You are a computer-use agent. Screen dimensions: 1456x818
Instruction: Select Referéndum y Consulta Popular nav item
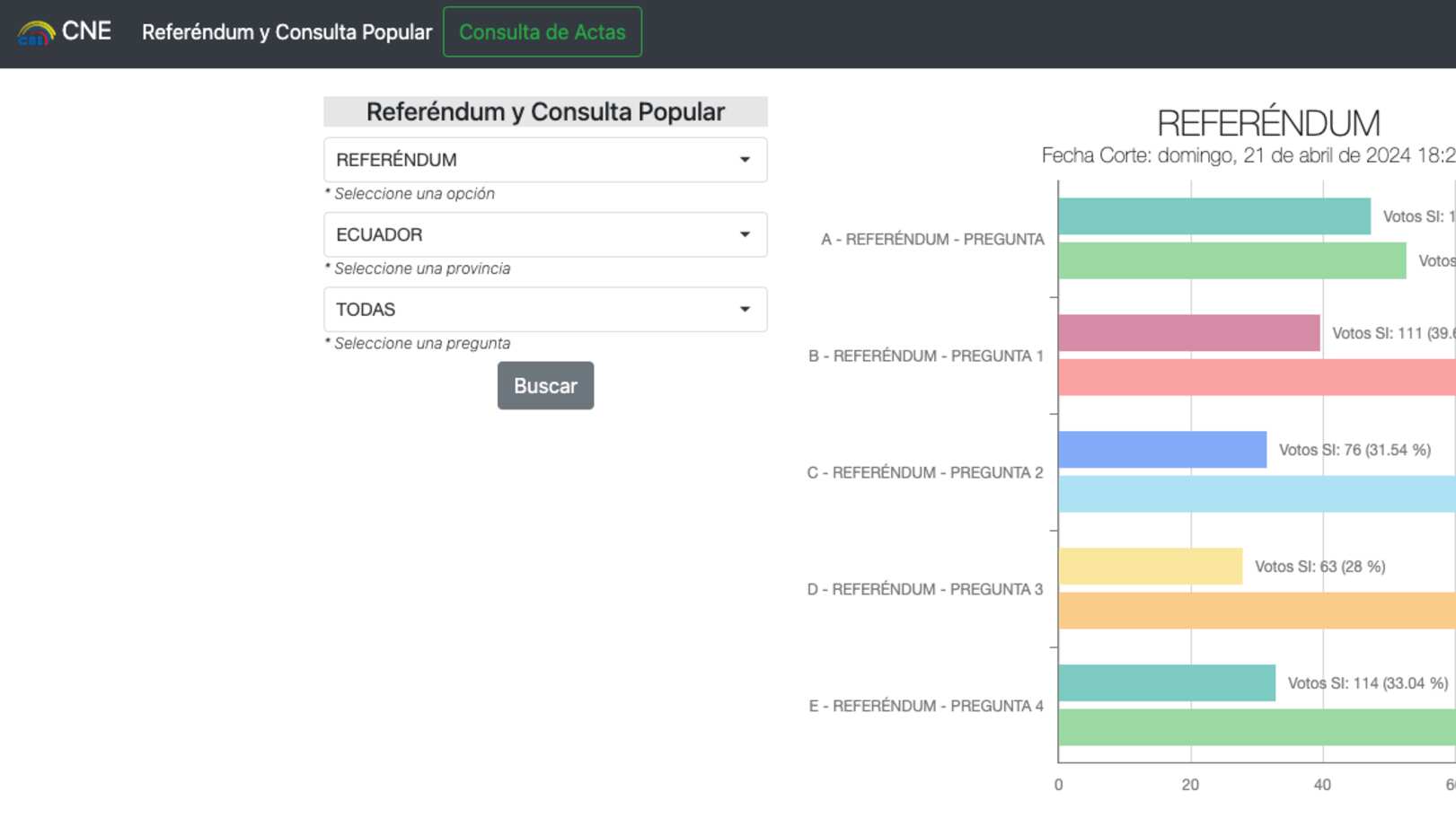[x=287, y=32]
